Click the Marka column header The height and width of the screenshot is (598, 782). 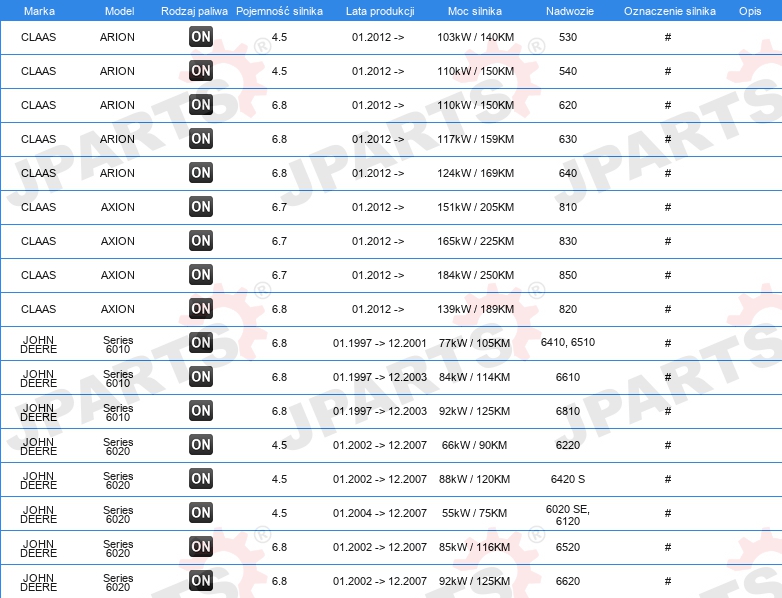pos(39,11)
